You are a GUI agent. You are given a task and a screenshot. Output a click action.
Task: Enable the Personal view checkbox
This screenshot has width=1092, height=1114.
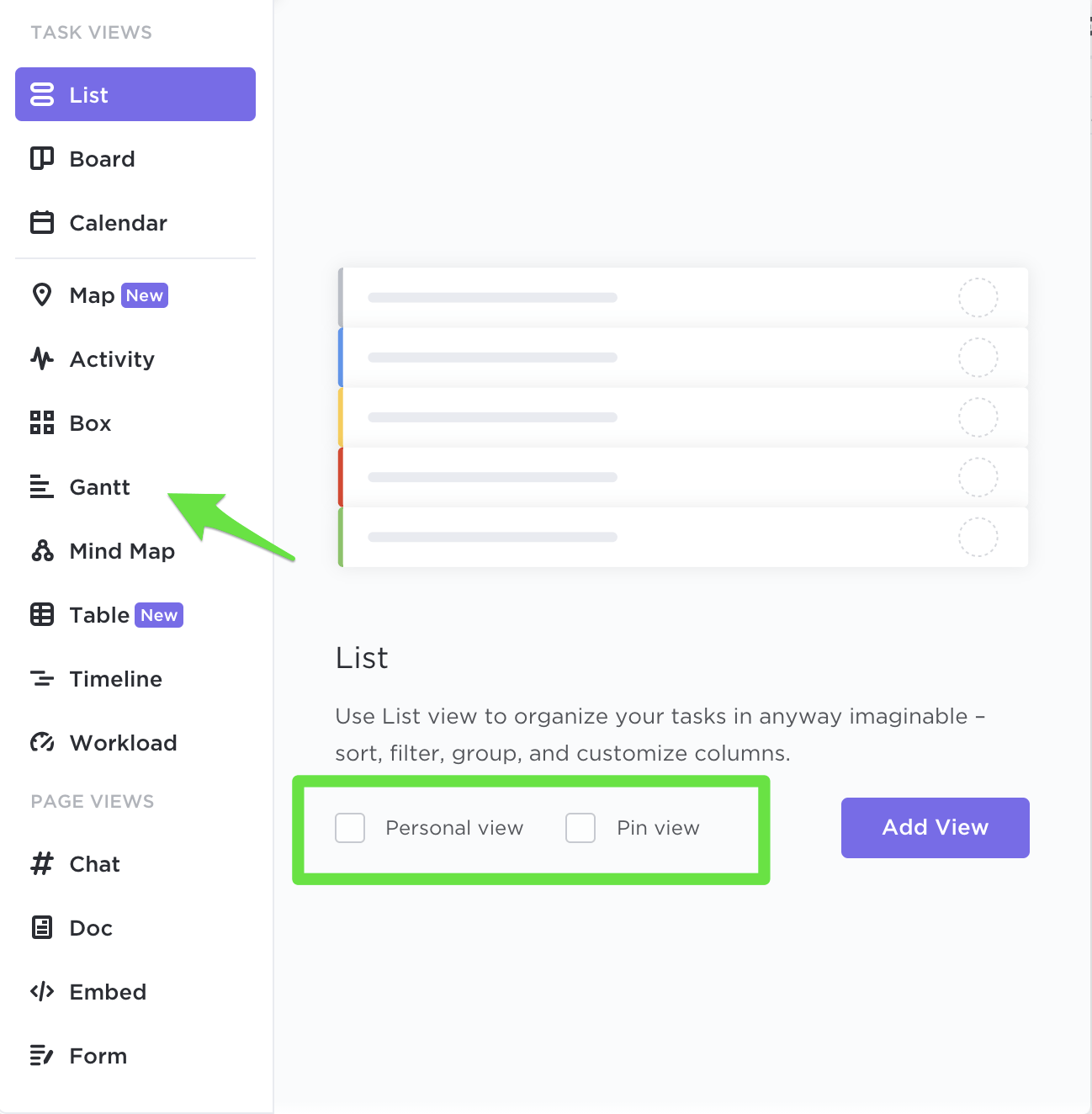350,828
